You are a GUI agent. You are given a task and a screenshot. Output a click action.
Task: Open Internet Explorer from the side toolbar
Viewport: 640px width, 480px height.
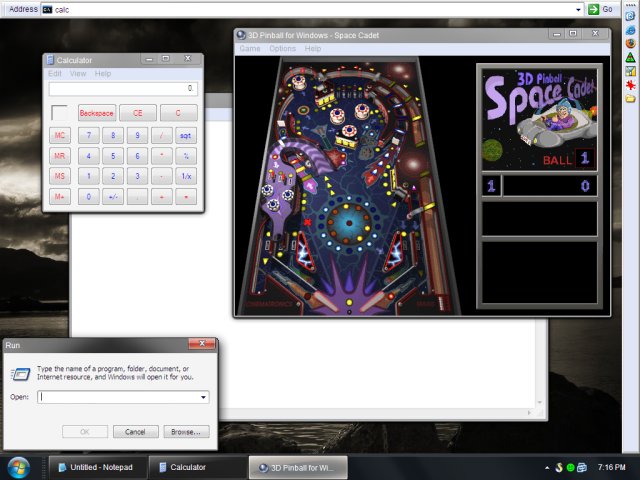tap(631, 29)
